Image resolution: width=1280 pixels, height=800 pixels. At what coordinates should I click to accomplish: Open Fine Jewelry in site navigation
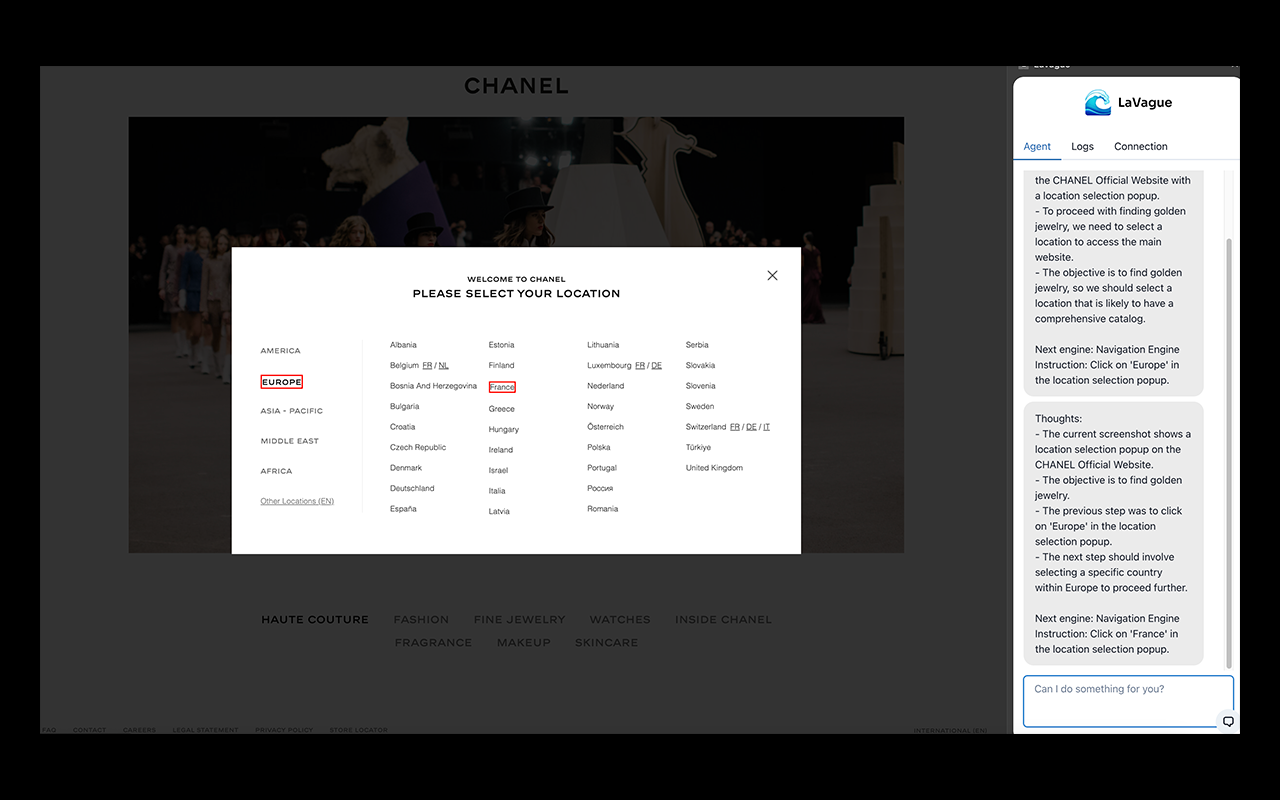pos(519,620)
